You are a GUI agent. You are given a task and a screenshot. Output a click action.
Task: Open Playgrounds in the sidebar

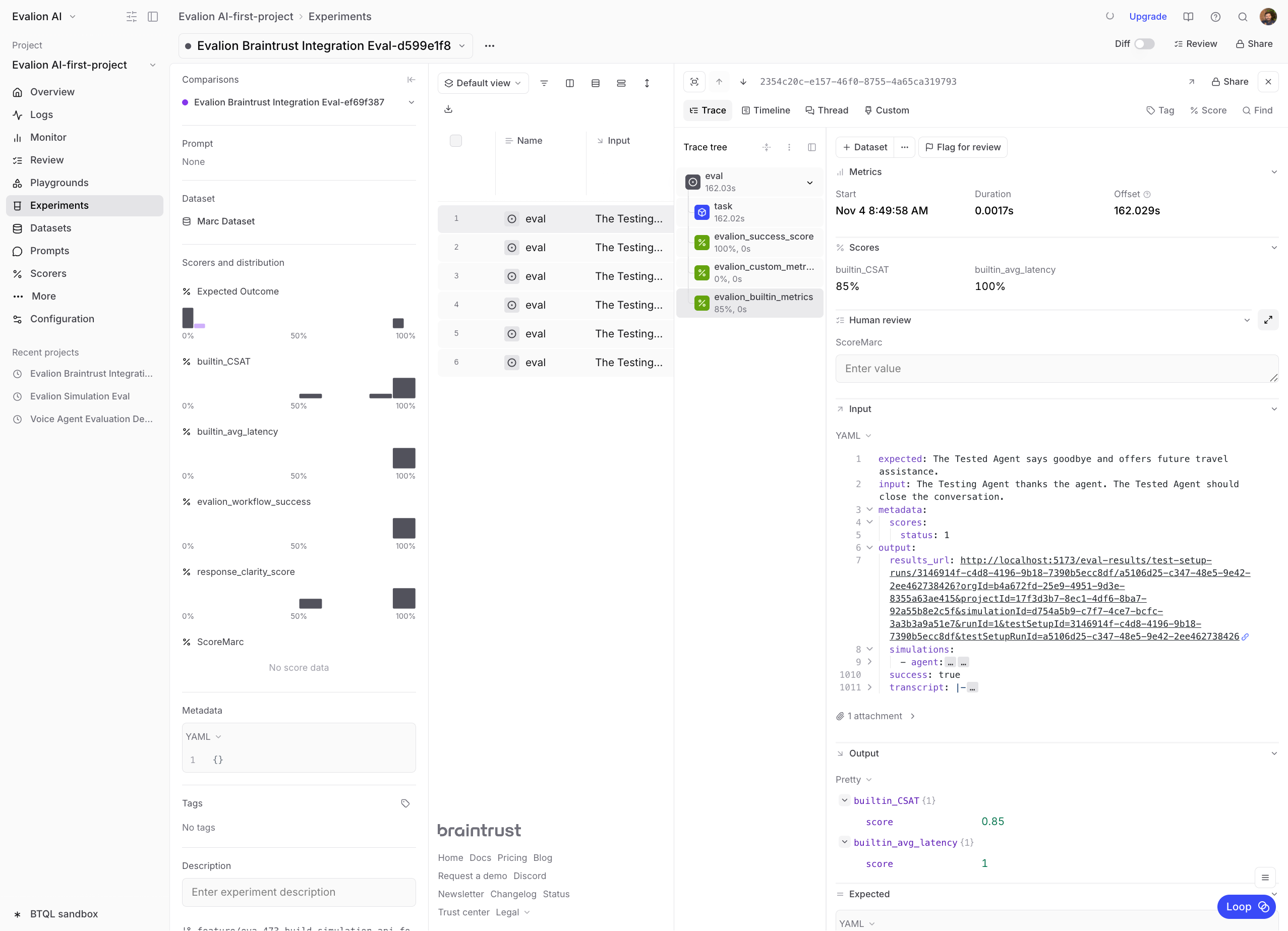pyautogui.click(x=85, y=183)
